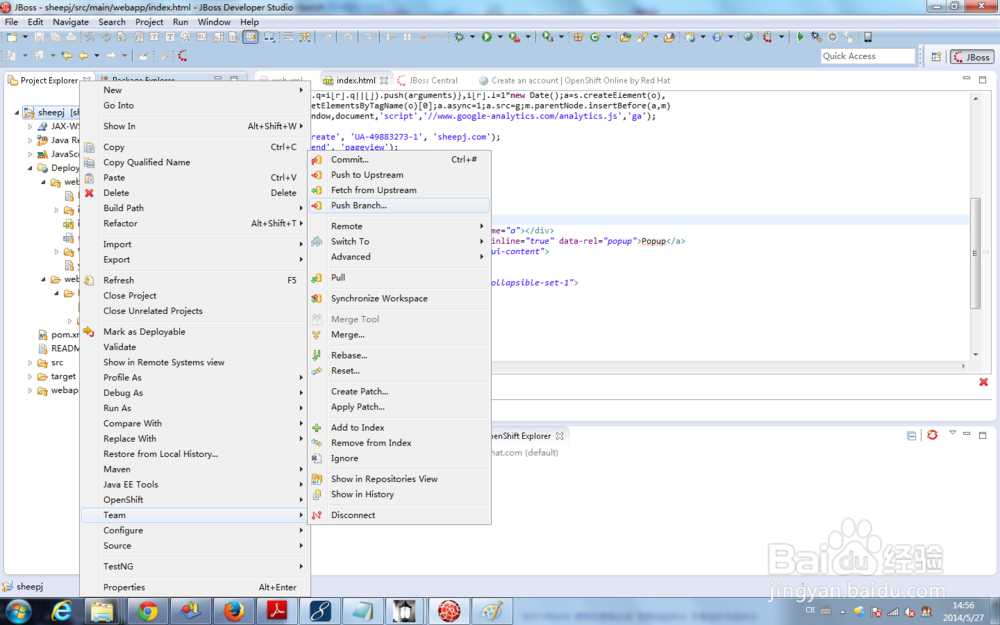1000x625 pixels.
Task: Click the New Java Class toolbar icon
Action: pos(595,37)
